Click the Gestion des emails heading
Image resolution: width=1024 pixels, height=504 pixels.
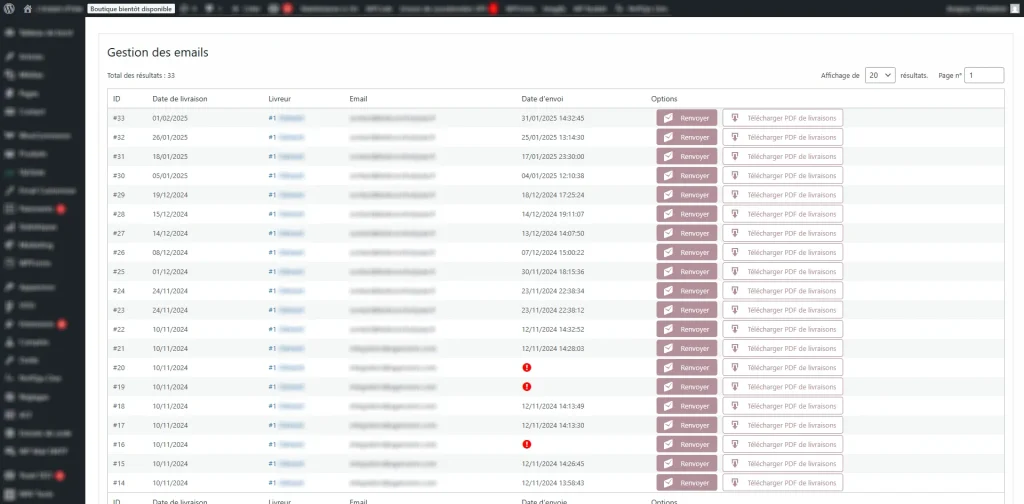158,53
